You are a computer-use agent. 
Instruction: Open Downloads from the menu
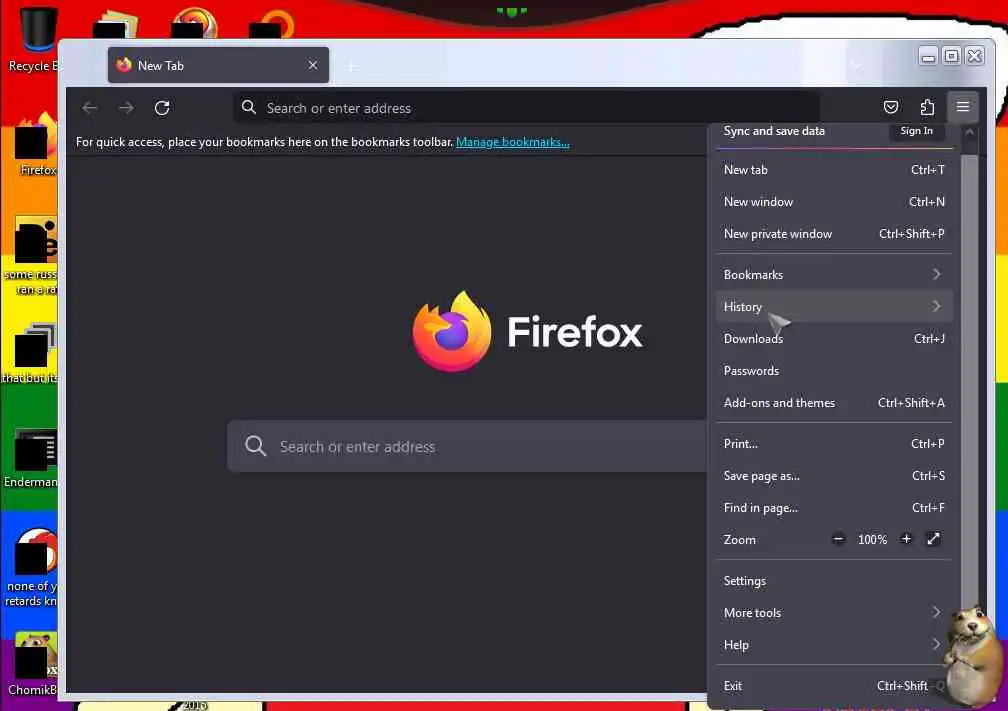click(x=834, y=339)
